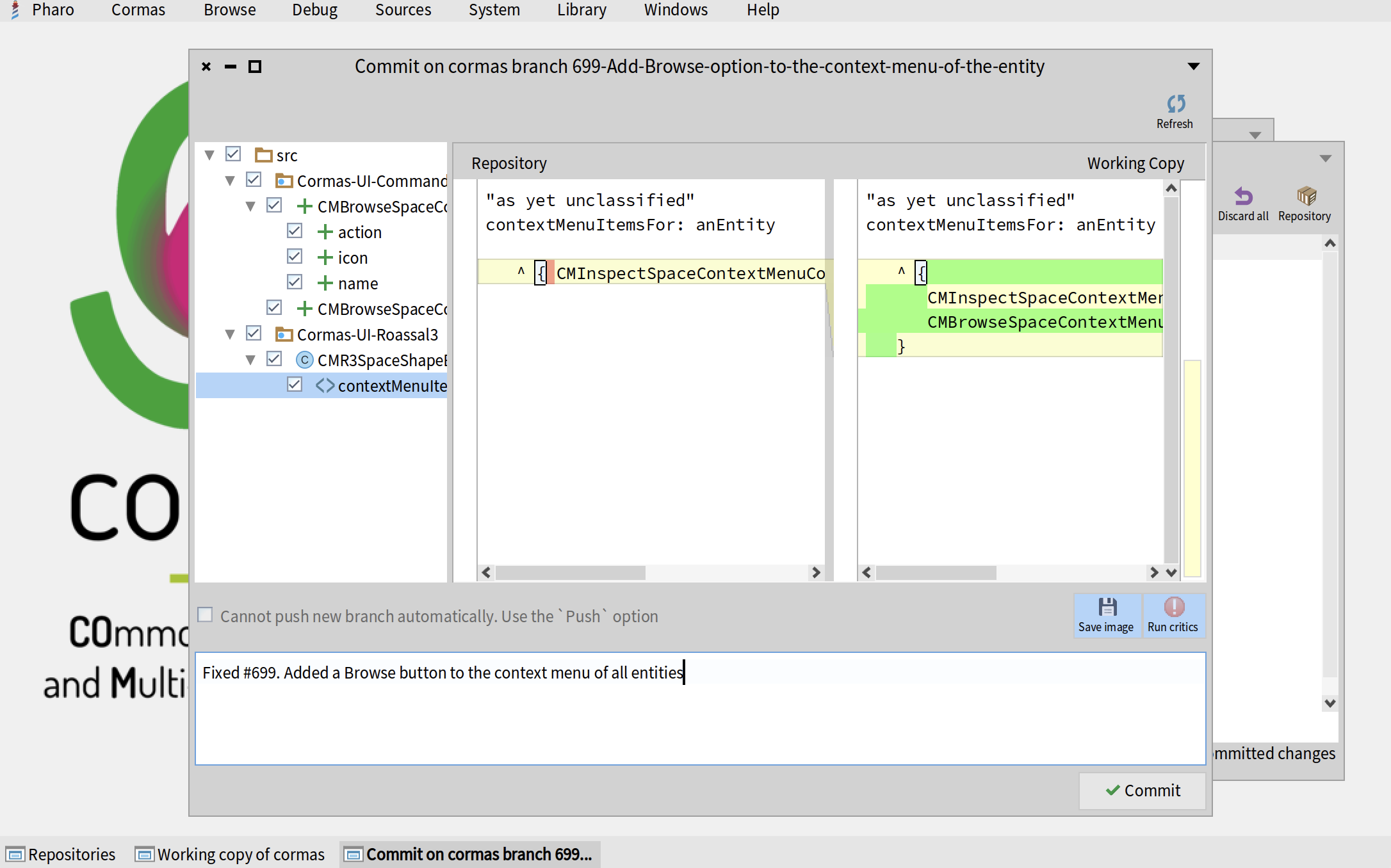Open the Debug menu

point(314,10)
